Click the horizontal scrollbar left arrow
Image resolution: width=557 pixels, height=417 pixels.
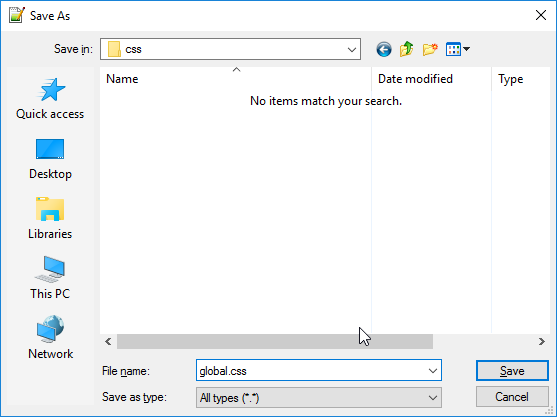click(108, 342)
